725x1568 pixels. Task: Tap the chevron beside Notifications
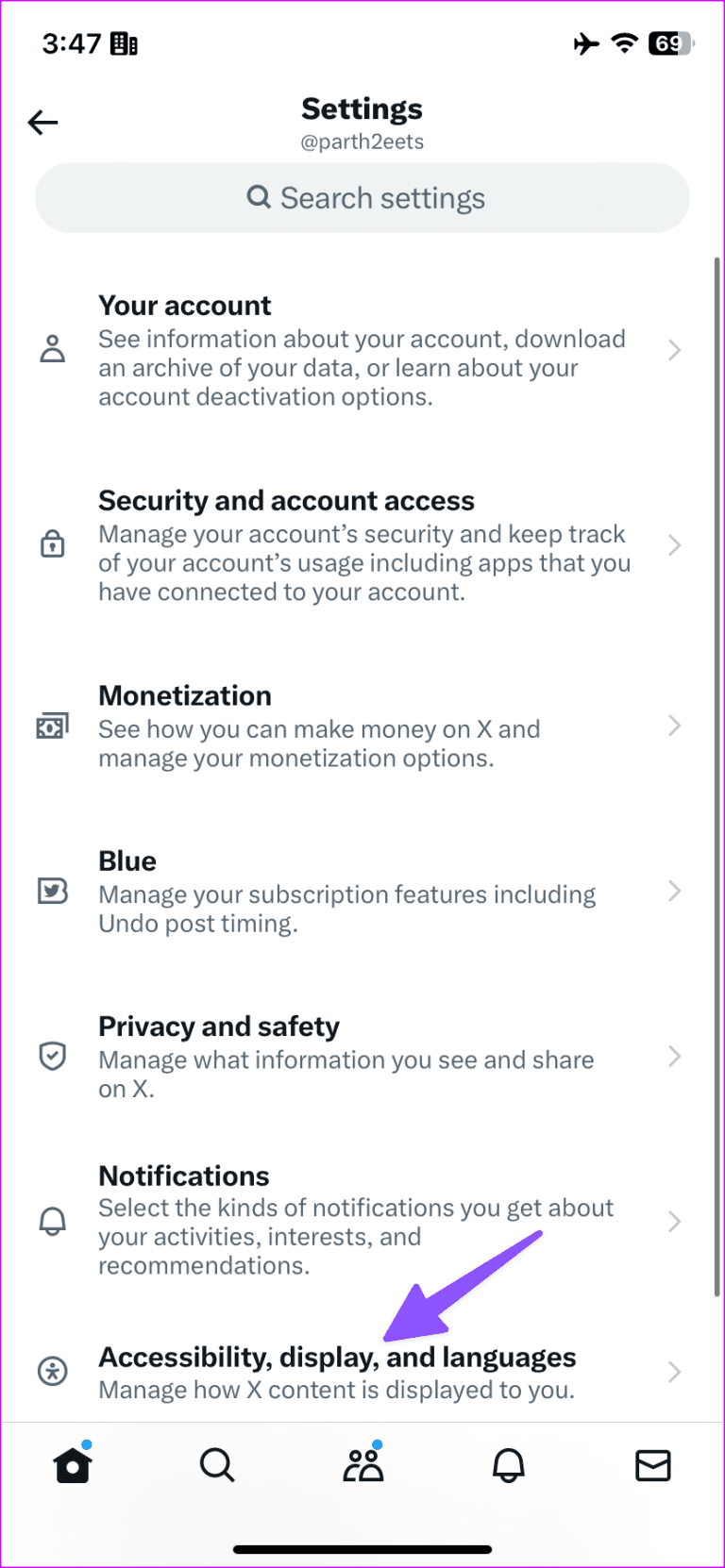674,1220
